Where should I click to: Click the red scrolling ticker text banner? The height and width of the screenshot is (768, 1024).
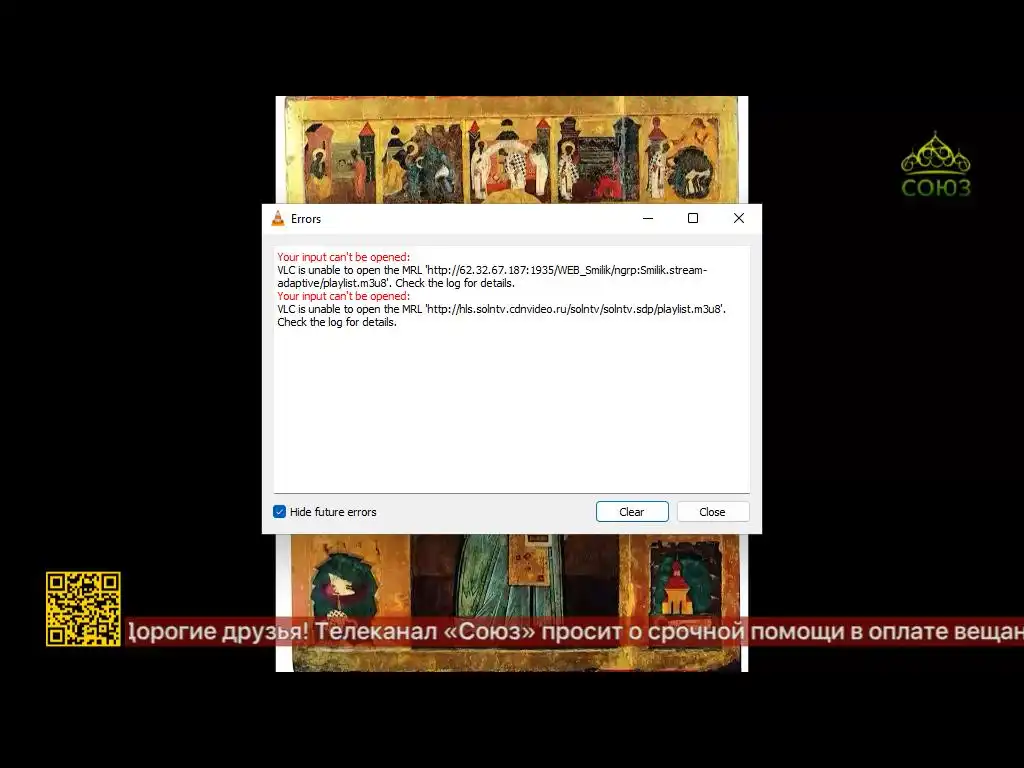click(575, 632)
